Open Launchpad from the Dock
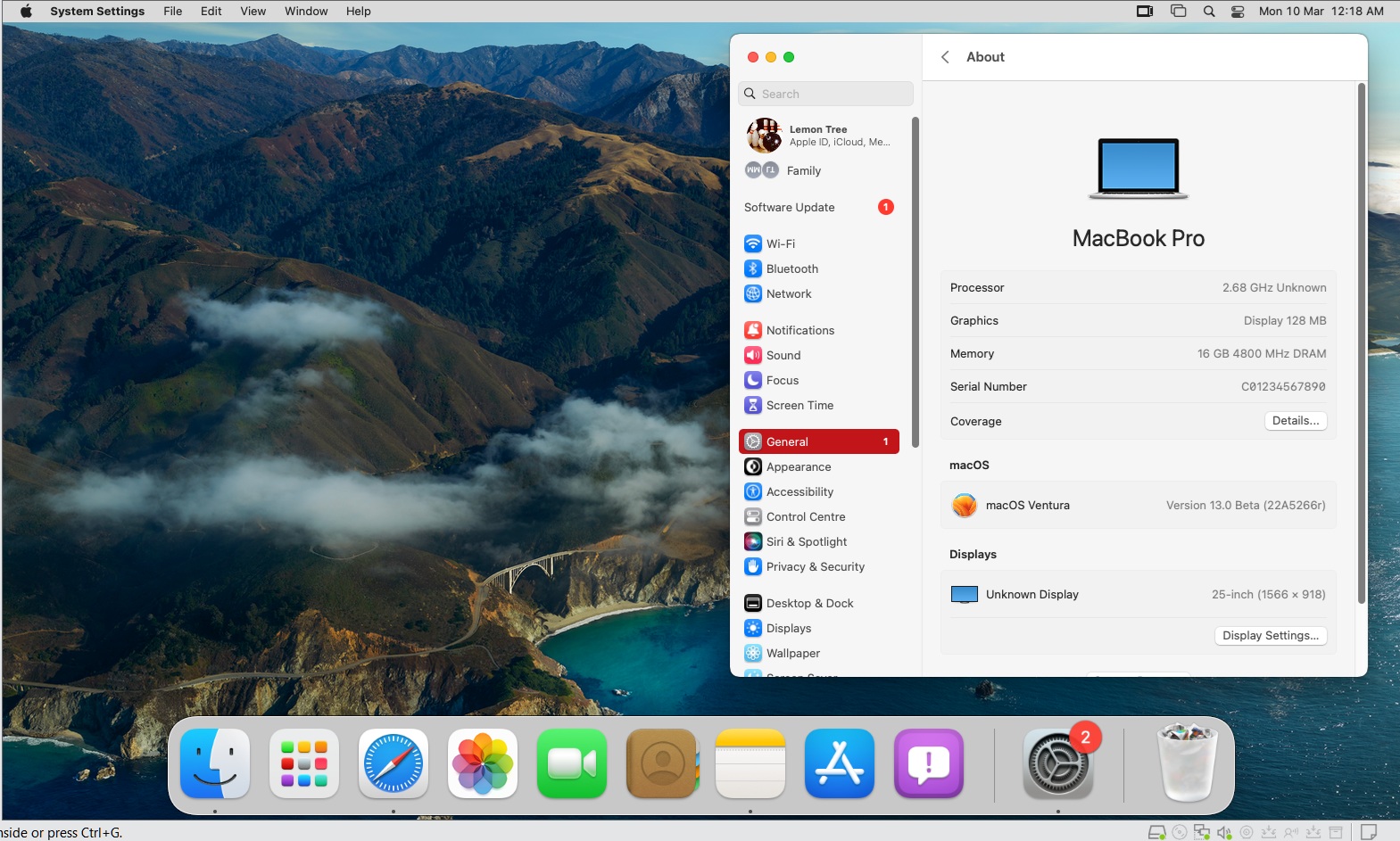This screenshot has width=1400, height=841. coord(304,763)
